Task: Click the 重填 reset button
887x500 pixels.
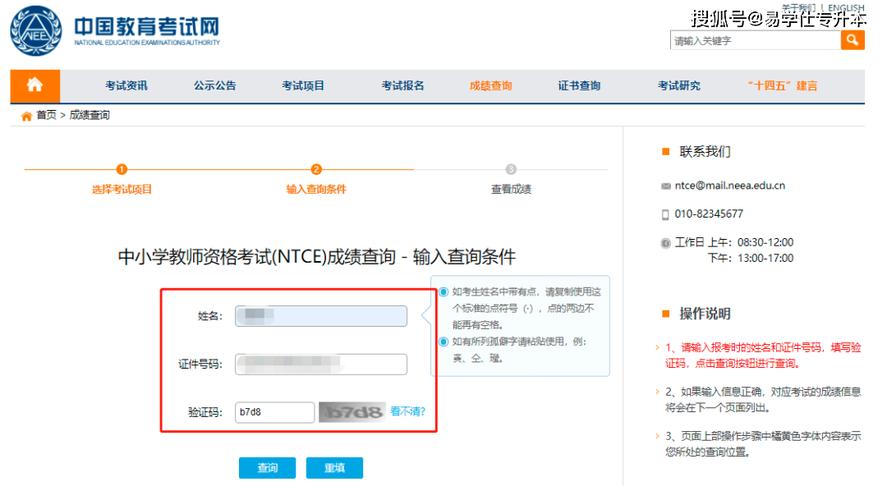Action: pyautogui.click(x=334, y=468)
